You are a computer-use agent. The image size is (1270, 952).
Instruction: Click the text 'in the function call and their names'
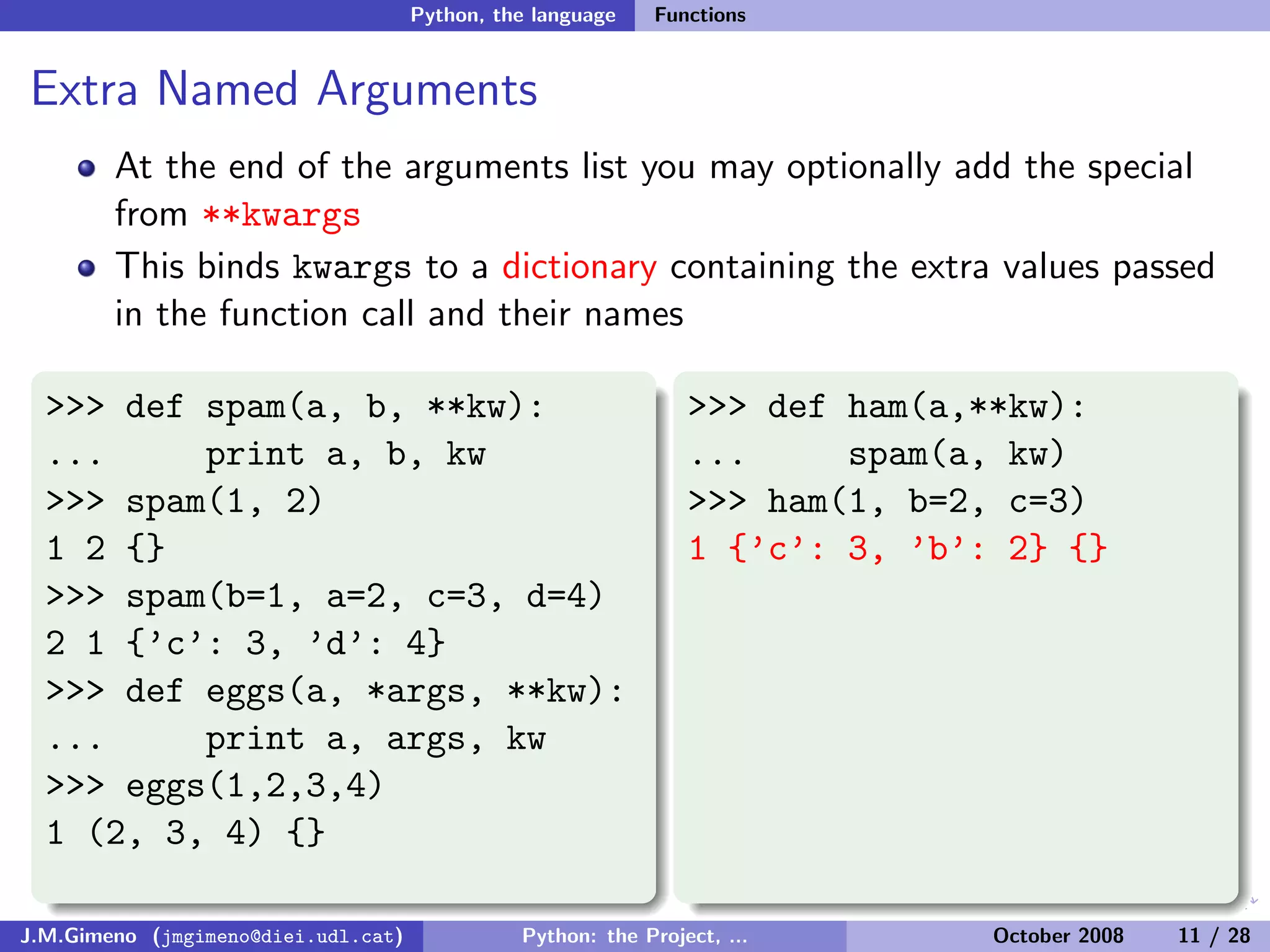point(399,314)
